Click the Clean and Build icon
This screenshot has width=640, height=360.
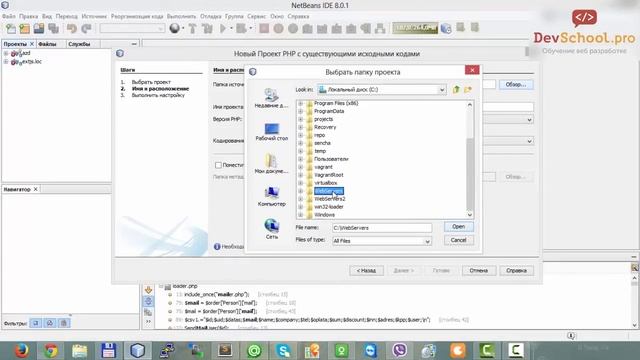(207, 29)
